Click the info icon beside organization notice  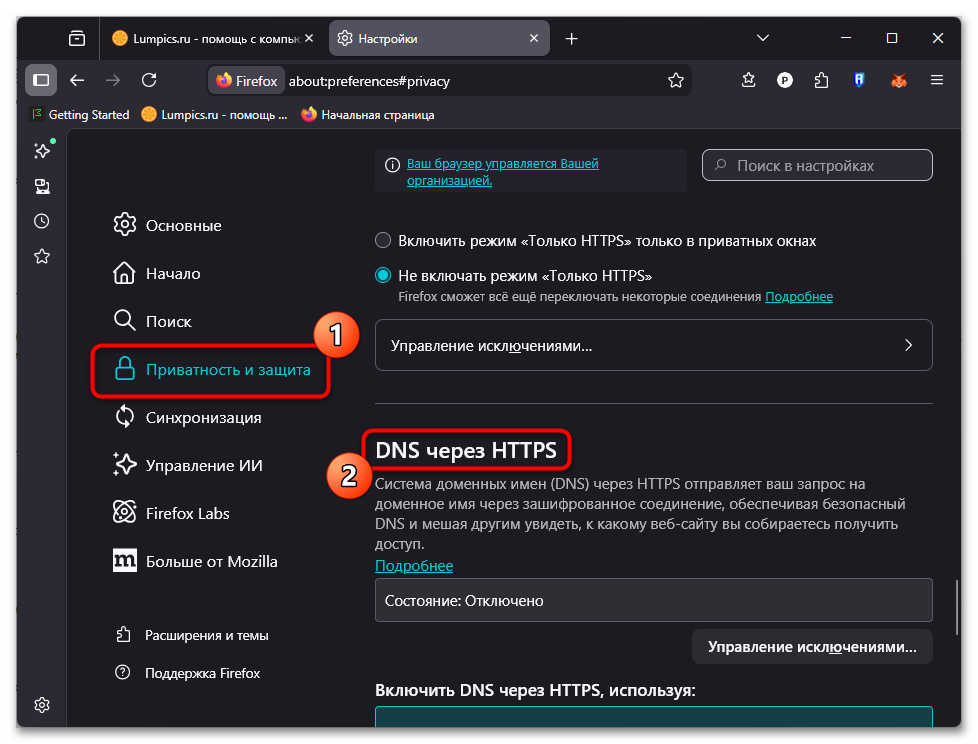392,165
